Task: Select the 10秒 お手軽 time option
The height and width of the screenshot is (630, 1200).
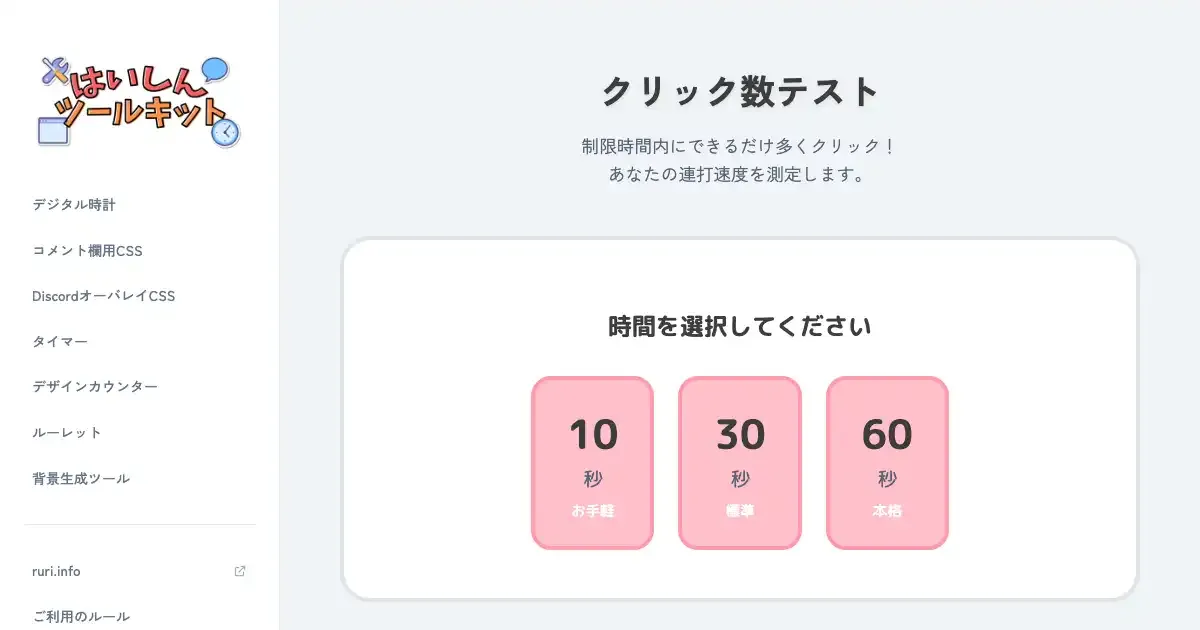Action: [592, 463]
